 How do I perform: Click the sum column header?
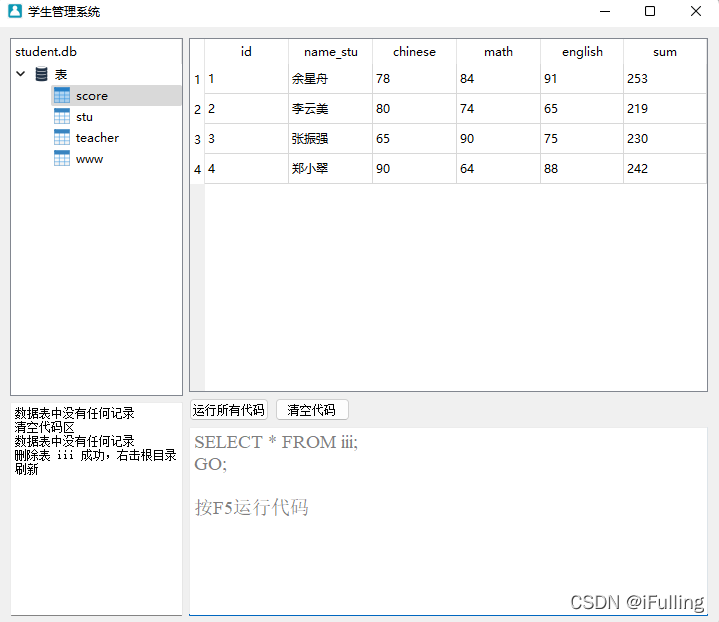click(664, 52)
